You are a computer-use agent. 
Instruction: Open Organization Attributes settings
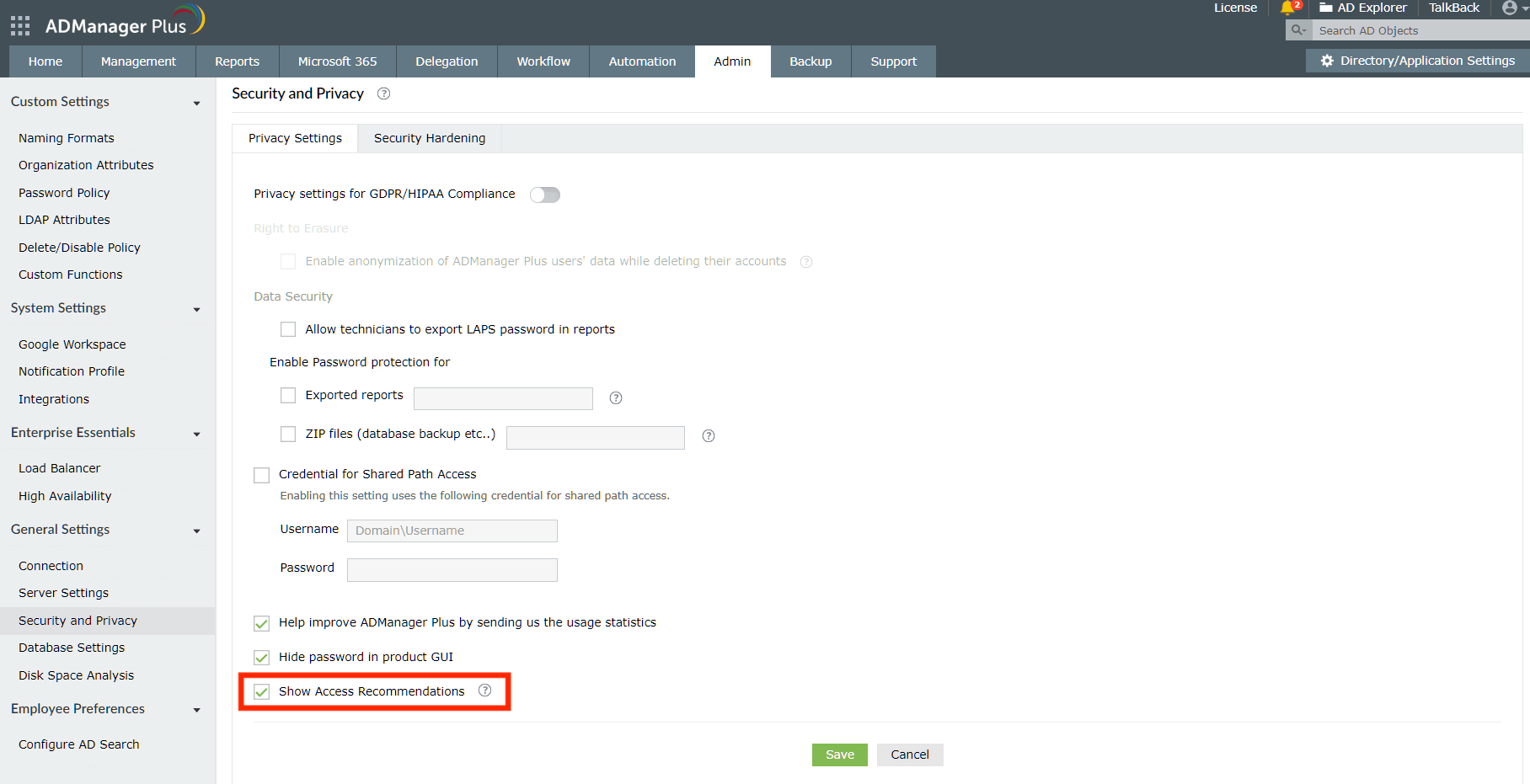86,165
